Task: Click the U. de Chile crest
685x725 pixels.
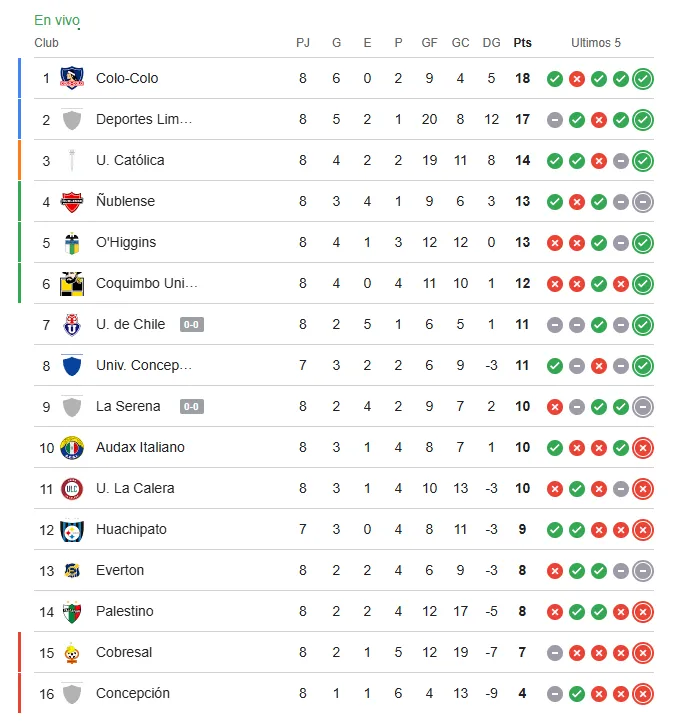Action: (x=72, y=325)
